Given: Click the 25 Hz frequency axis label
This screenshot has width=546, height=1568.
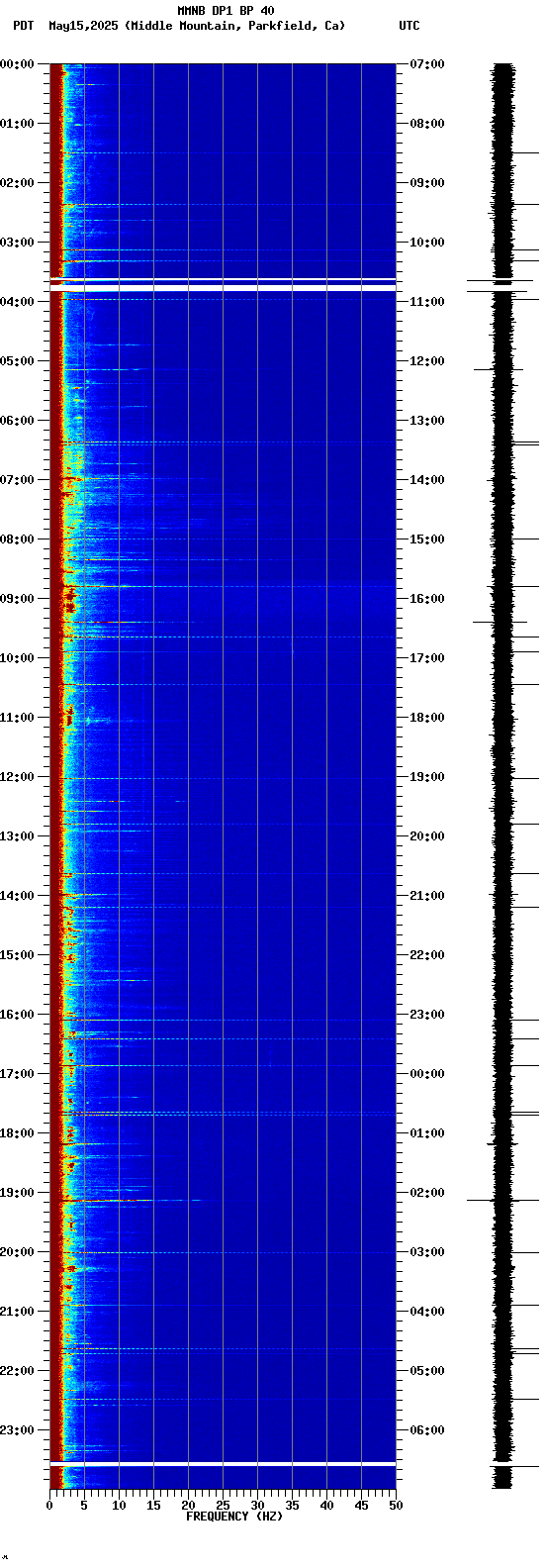Looking at the screenshot, I should (x=223, y=1506).
